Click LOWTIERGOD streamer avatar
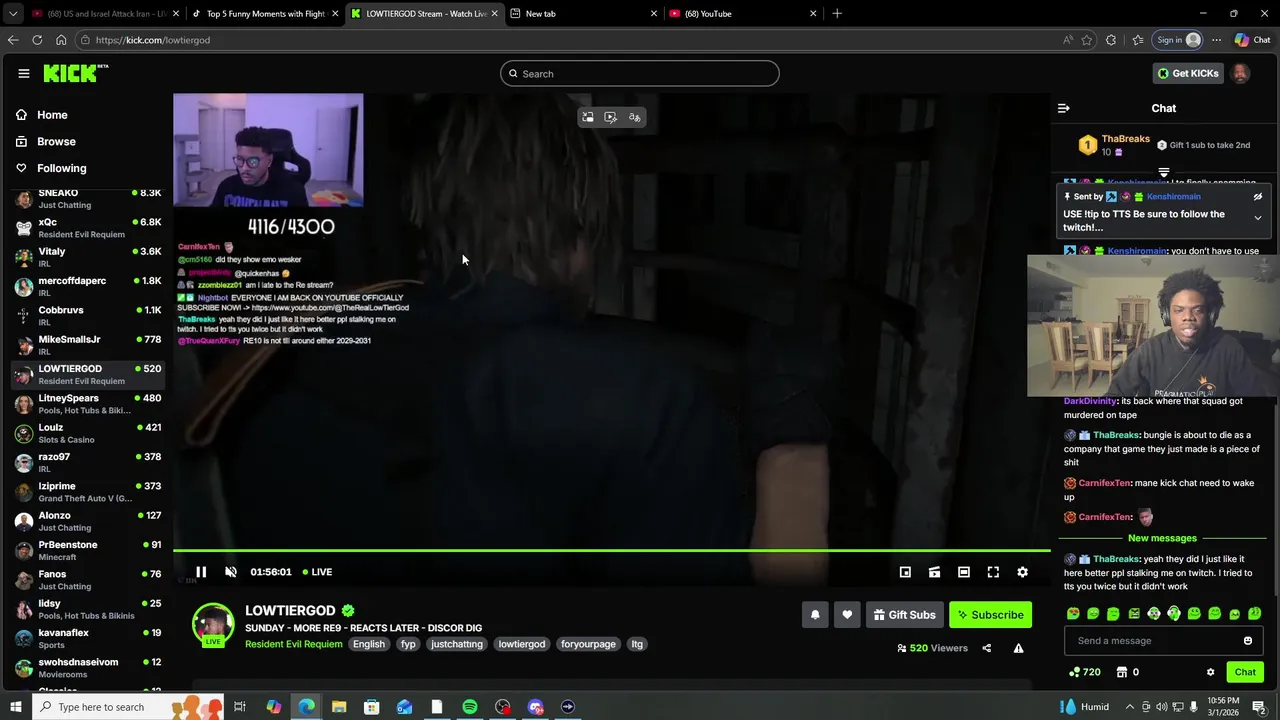Viewport: 1280px width, 720px height. [213, 625]
